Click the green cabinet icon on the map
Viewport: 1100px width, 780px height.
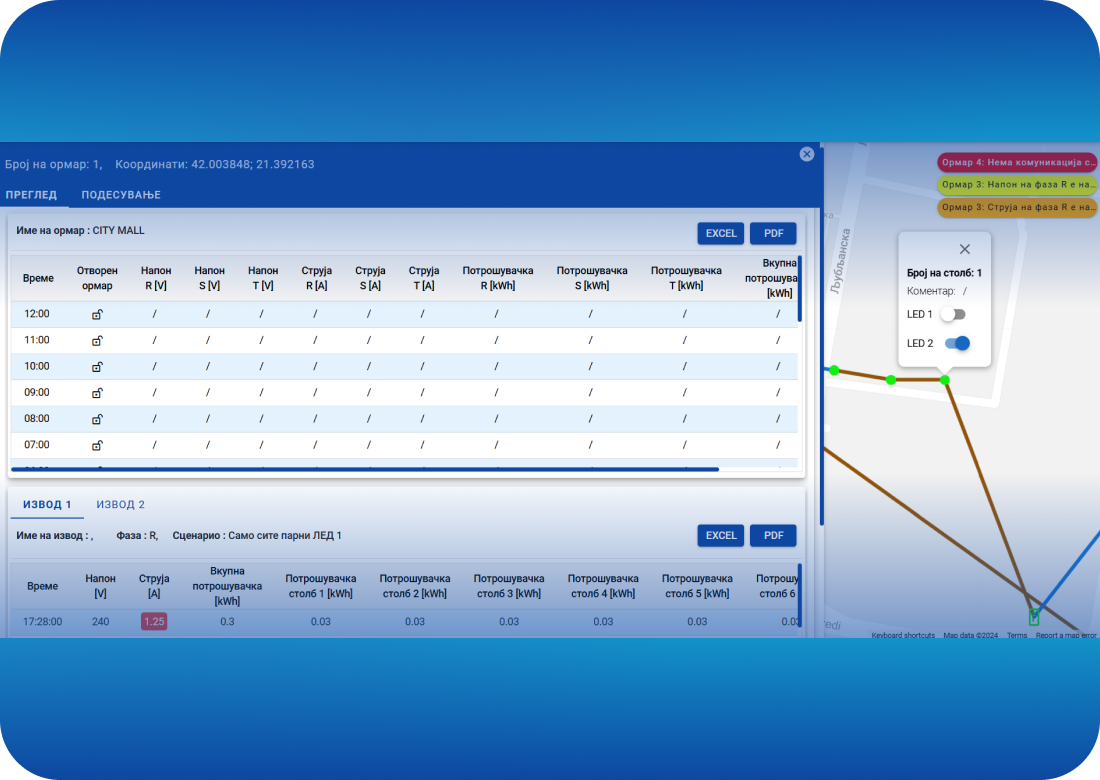click(x=1034, y=617)
